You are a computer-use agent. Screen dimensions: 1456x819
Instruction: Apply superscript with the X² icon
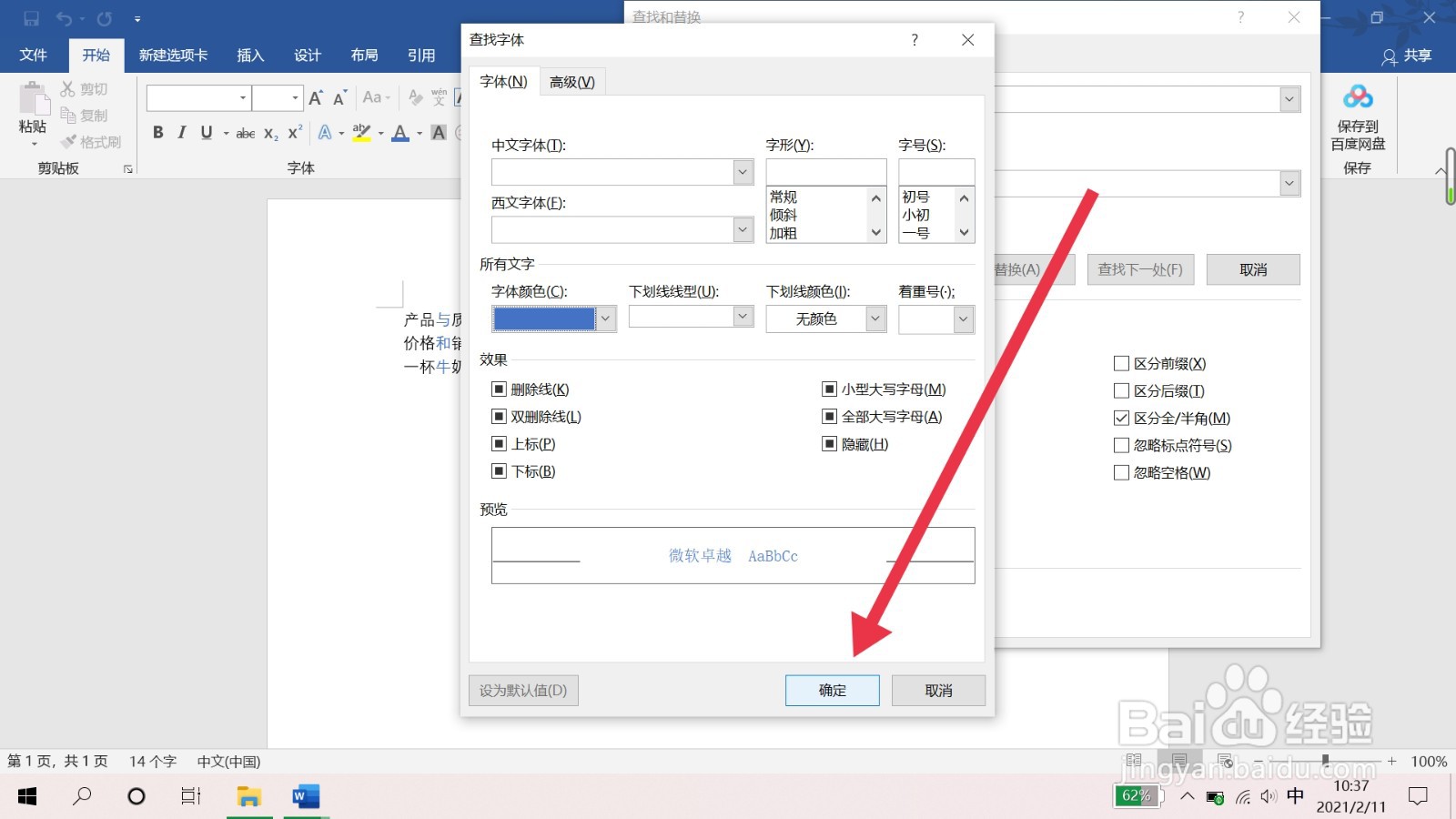tap(295, 133)
